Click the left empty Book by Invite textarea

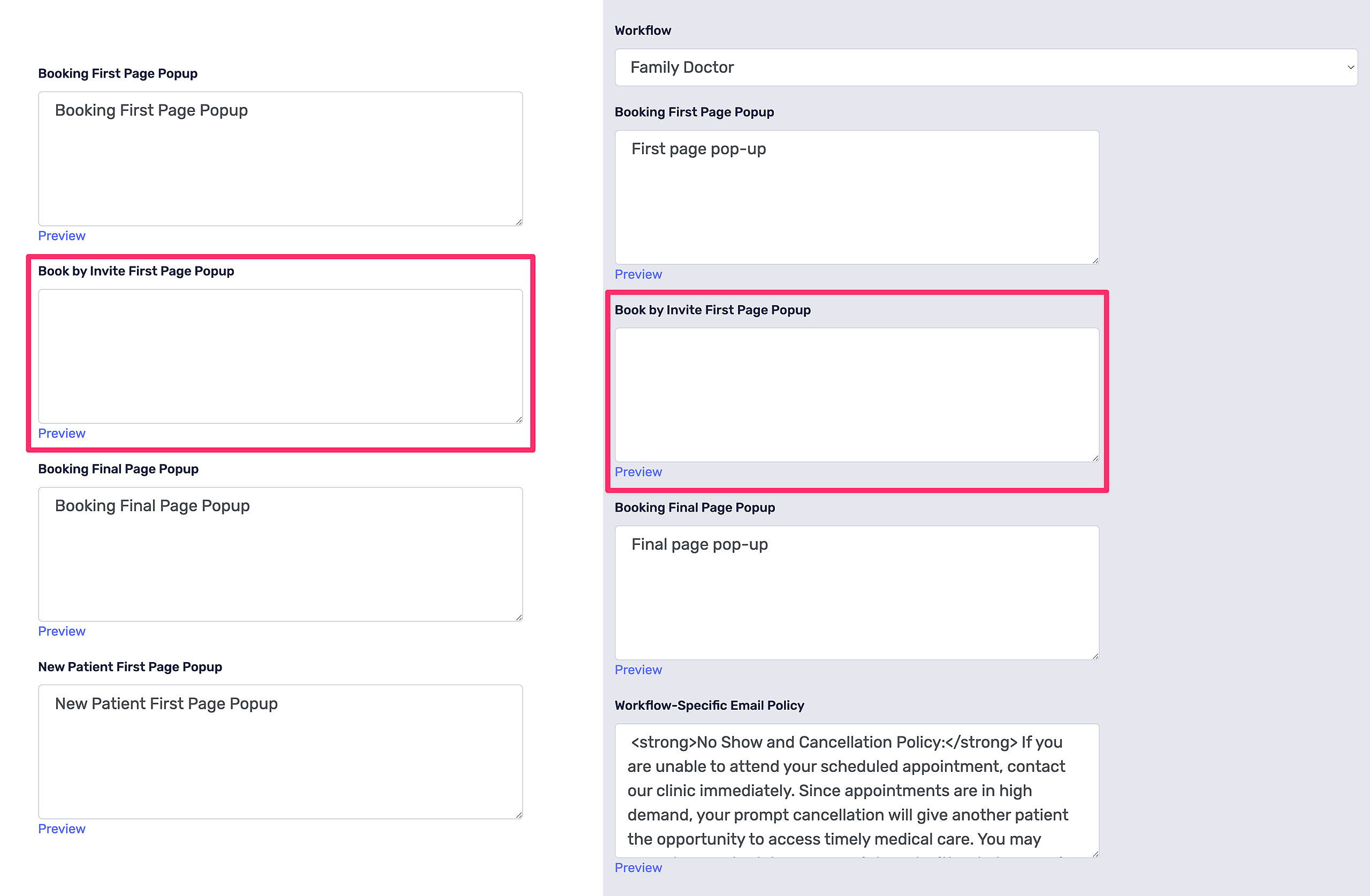[x=280, y=356]
